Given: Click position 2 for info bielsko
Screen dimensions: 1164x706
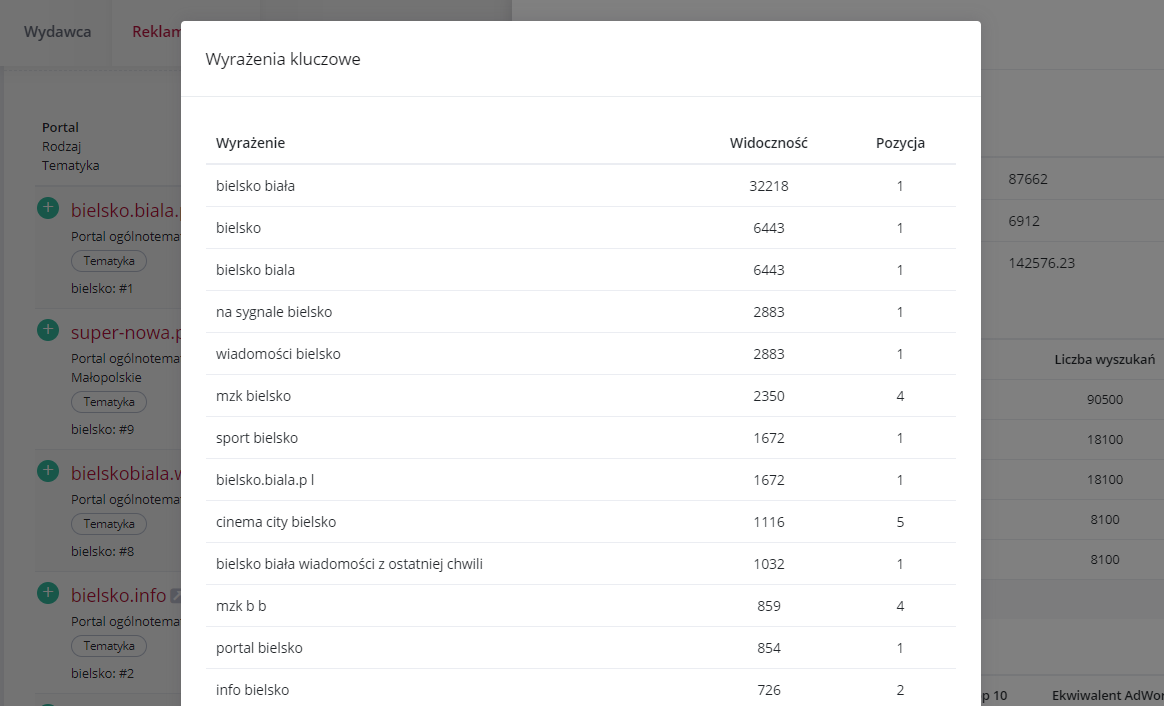Looking at the screenshot, I should click(x=900, y=690).
